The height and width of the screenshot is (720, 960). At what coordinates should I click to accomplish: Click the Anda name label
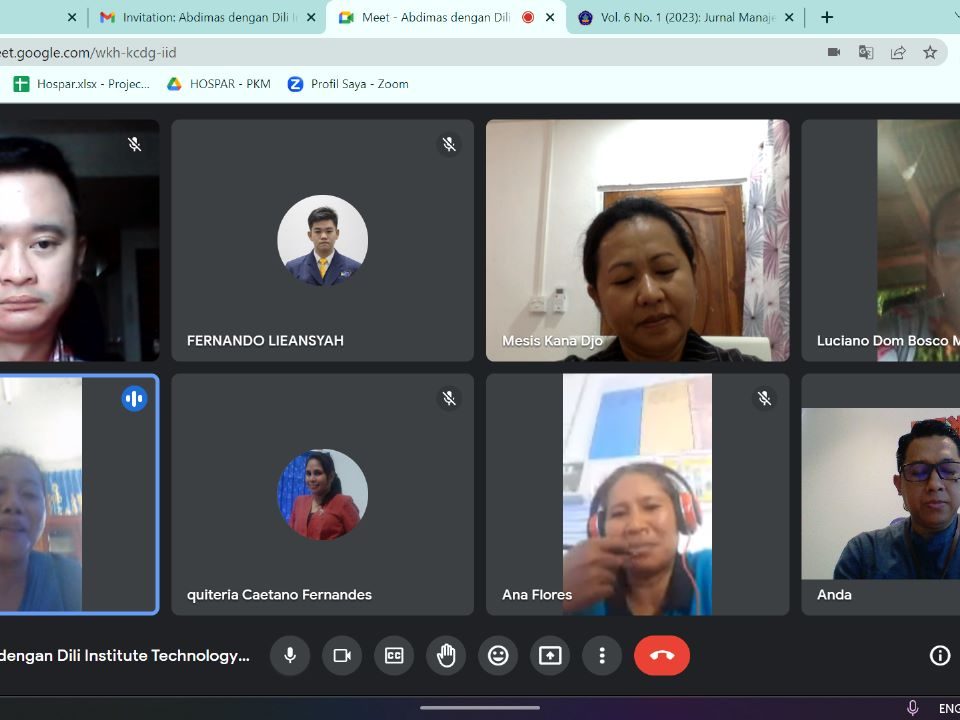click(x=834, y=594)
